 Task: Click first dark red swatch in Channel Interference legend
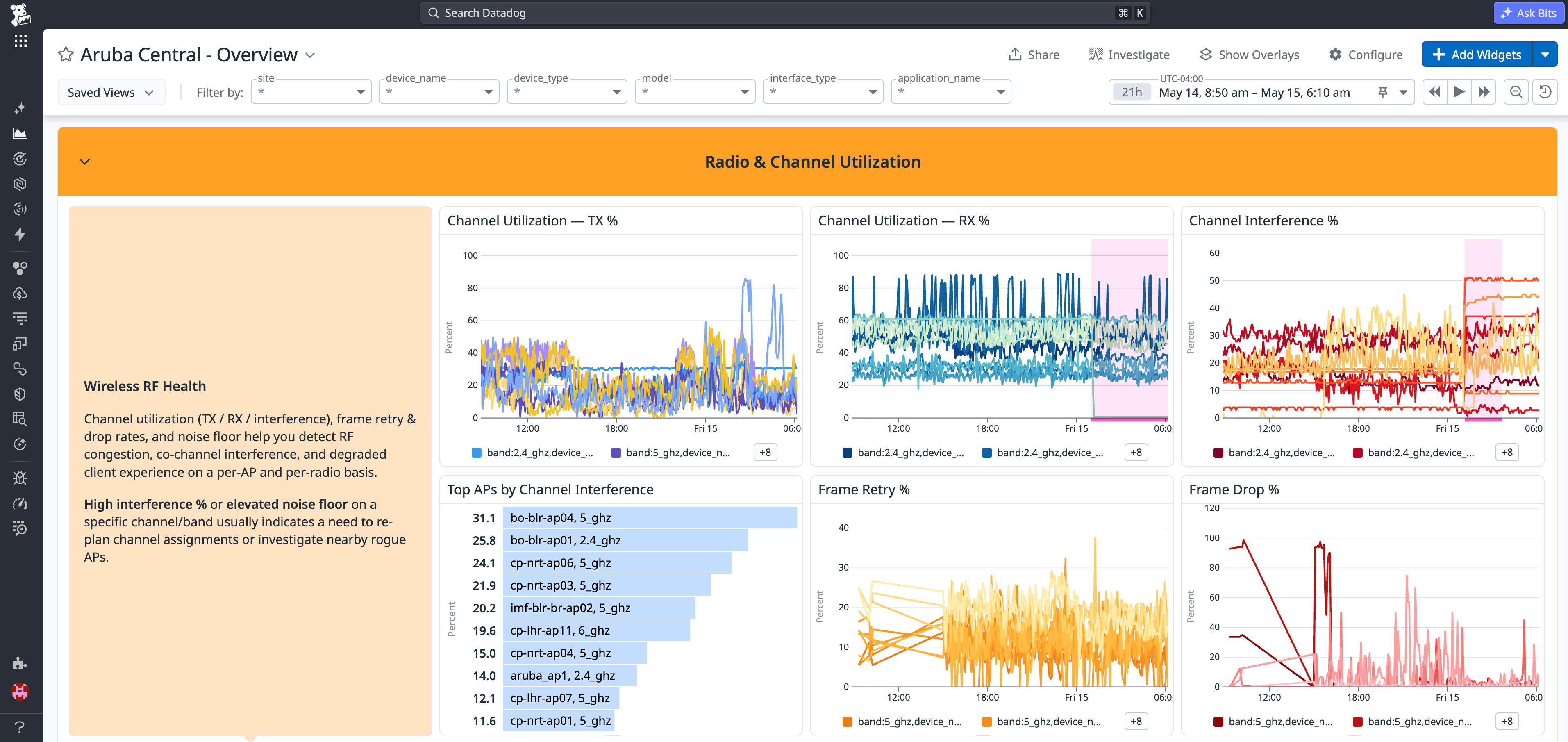[x=1218, y=453]
